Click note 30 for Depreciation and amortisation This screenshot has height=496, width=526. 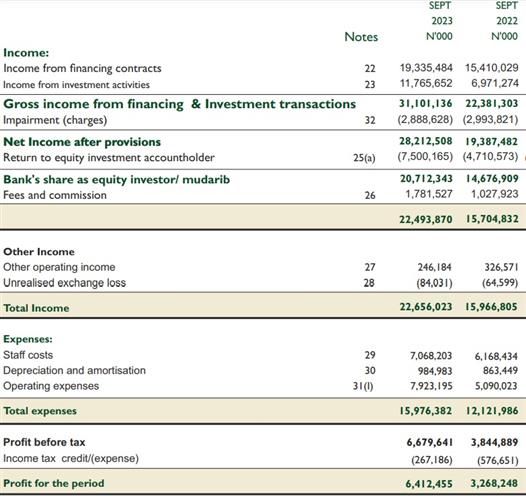click(x=370, y=371)
